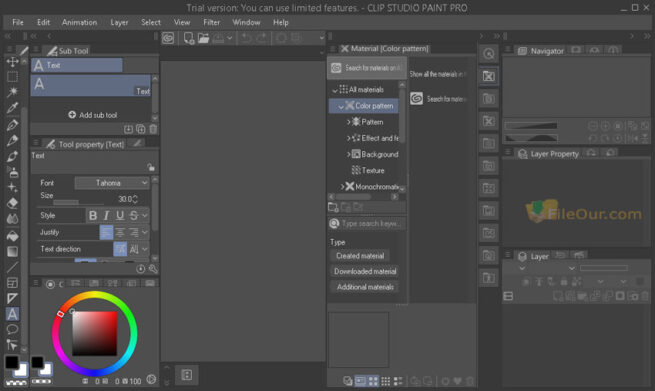The height and width of the screenshot is (391, 655).
Task: Open the Style options dropdown arrow
Action: tap(145, 216)
